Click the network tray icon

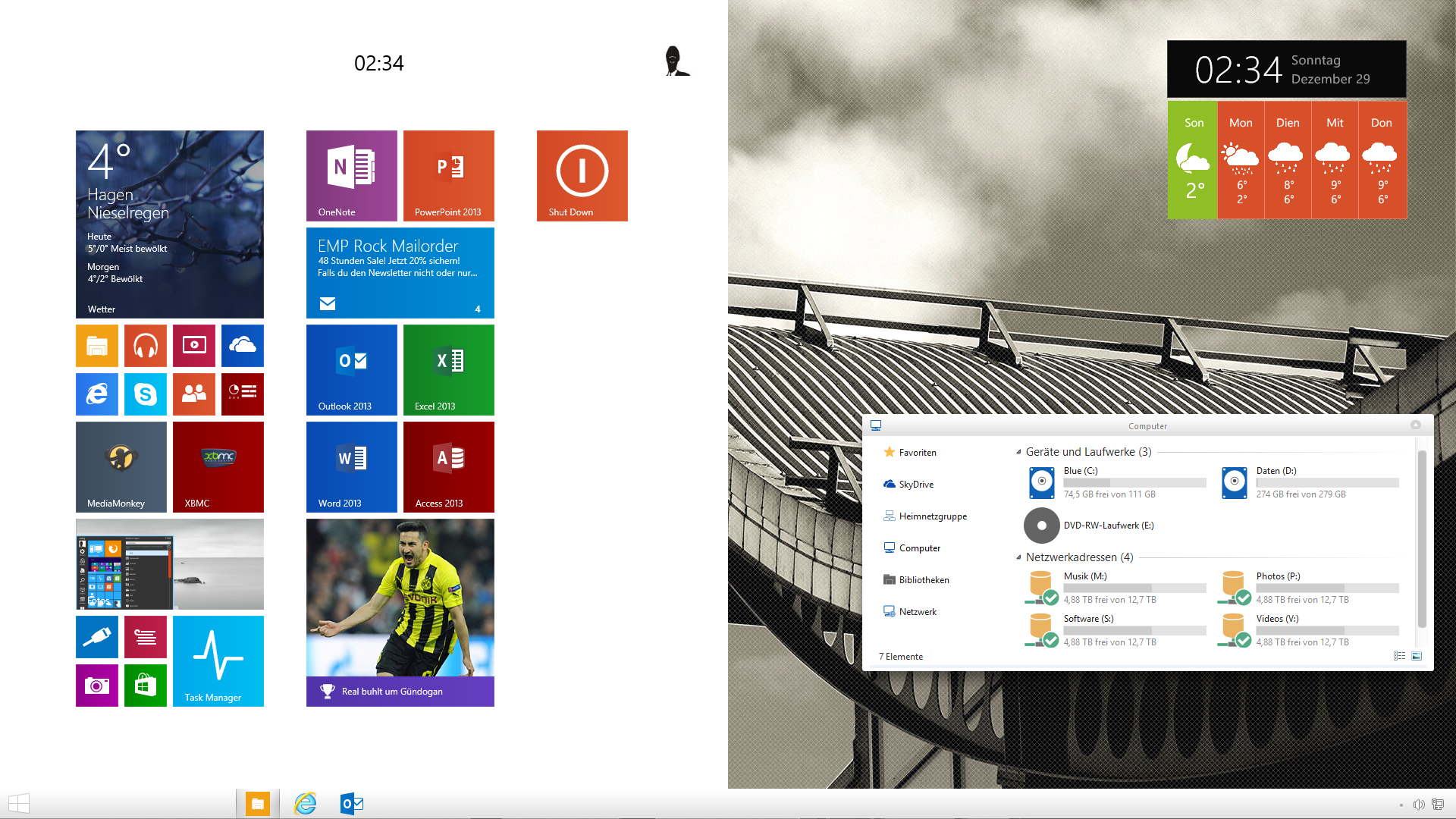pos(1437,805)
